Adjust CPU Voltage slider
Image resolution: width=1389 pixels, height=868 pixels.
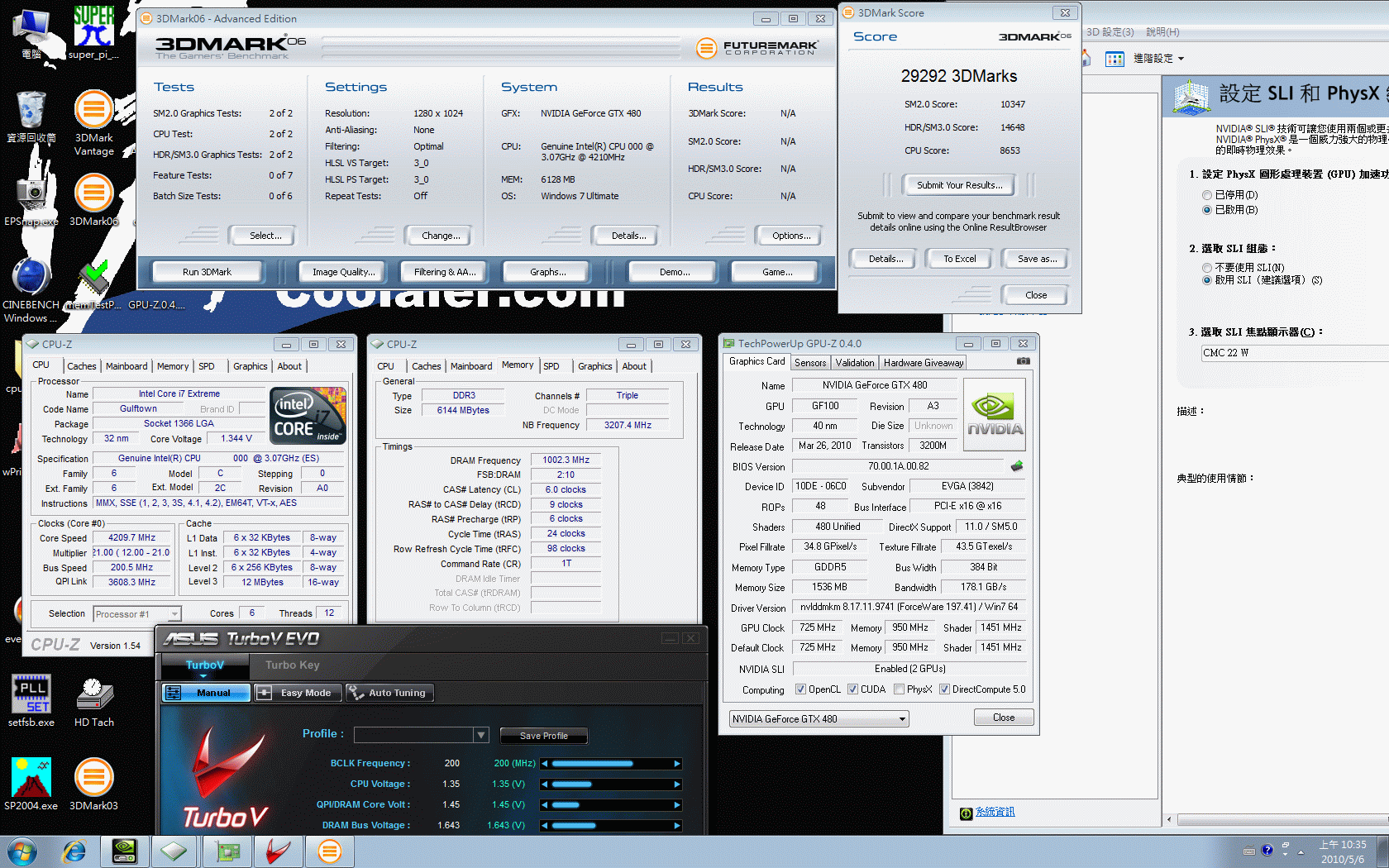point(611,785)
